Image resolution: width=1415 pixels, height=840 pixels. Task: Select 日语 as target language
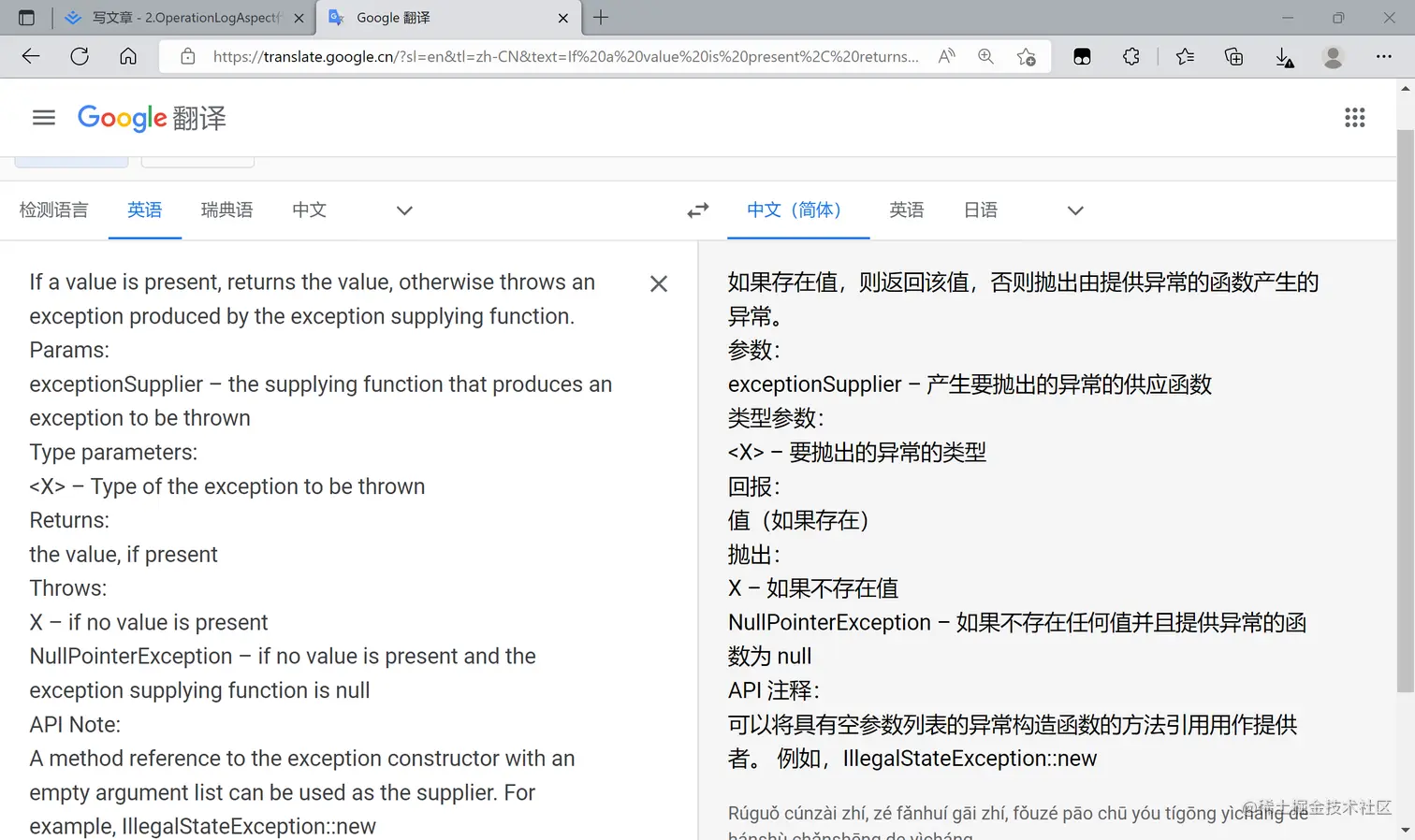(x=981, y=210)
